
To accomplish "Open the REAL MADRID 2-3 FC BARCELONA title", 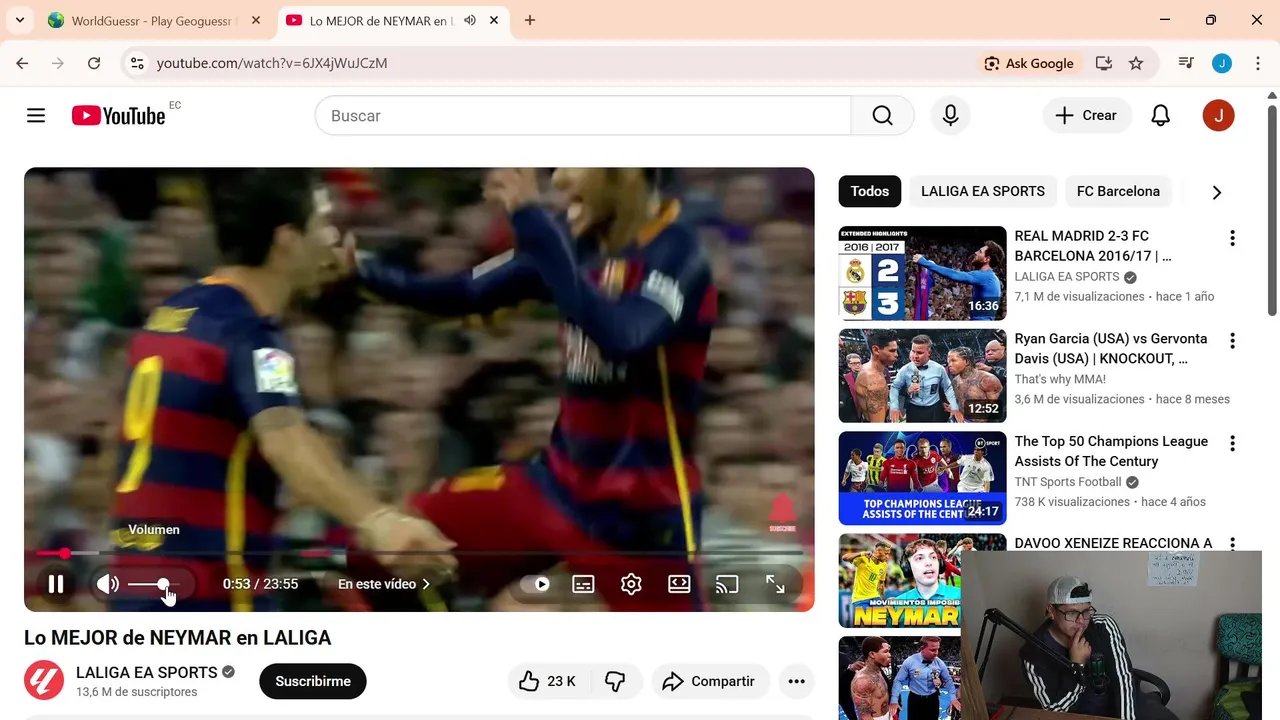I will click(x=1093, y=246).
